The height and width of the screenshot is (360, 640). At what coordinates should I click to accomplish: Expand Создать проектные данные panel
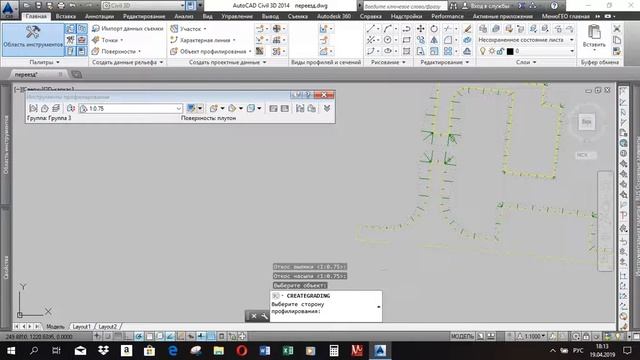227,62
